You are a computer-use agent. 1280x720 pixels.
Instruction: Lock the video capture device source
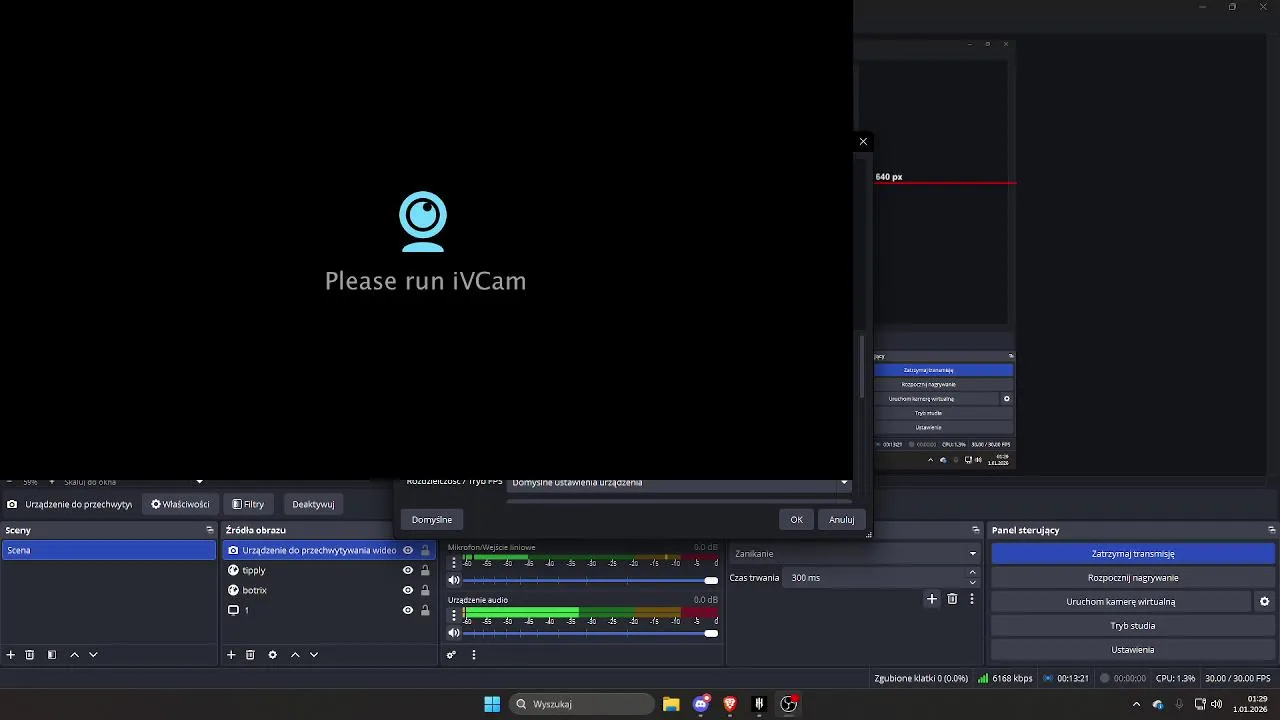pos(425,550)
